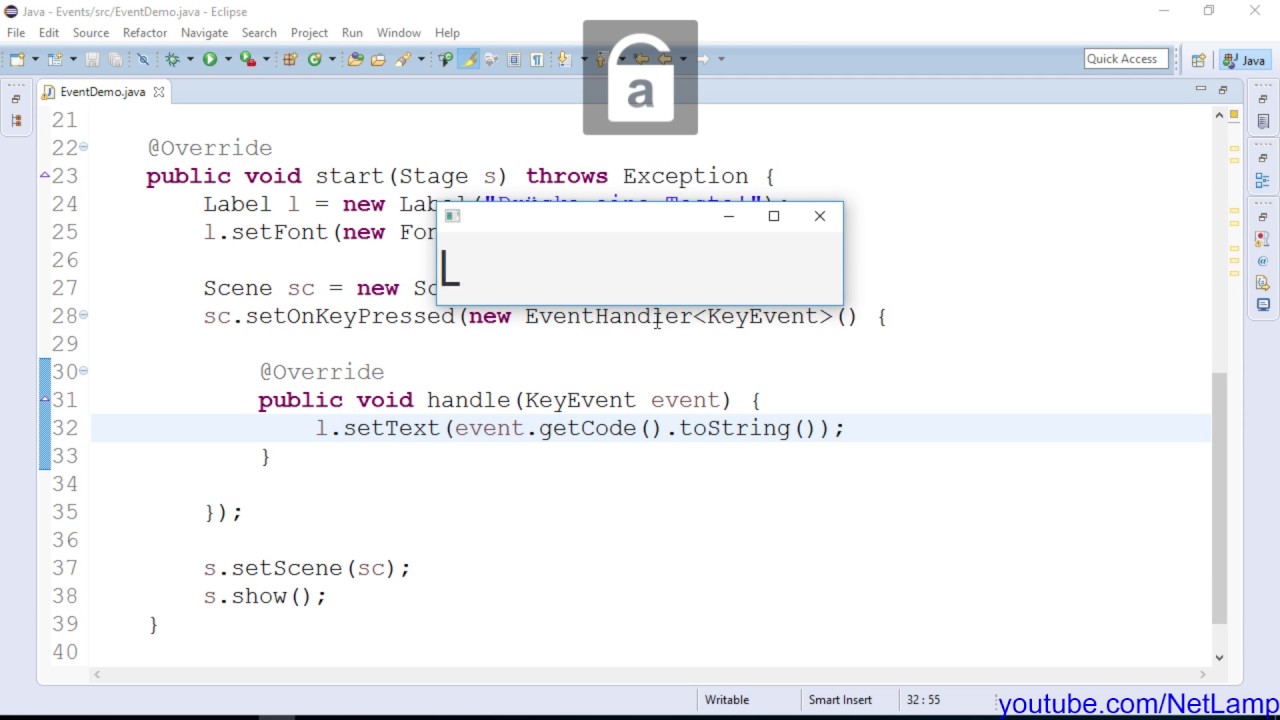Viewport: 1280px width, 720px height.
Task: Click the Search flashlight icon
Action: (x=402, y=60)
